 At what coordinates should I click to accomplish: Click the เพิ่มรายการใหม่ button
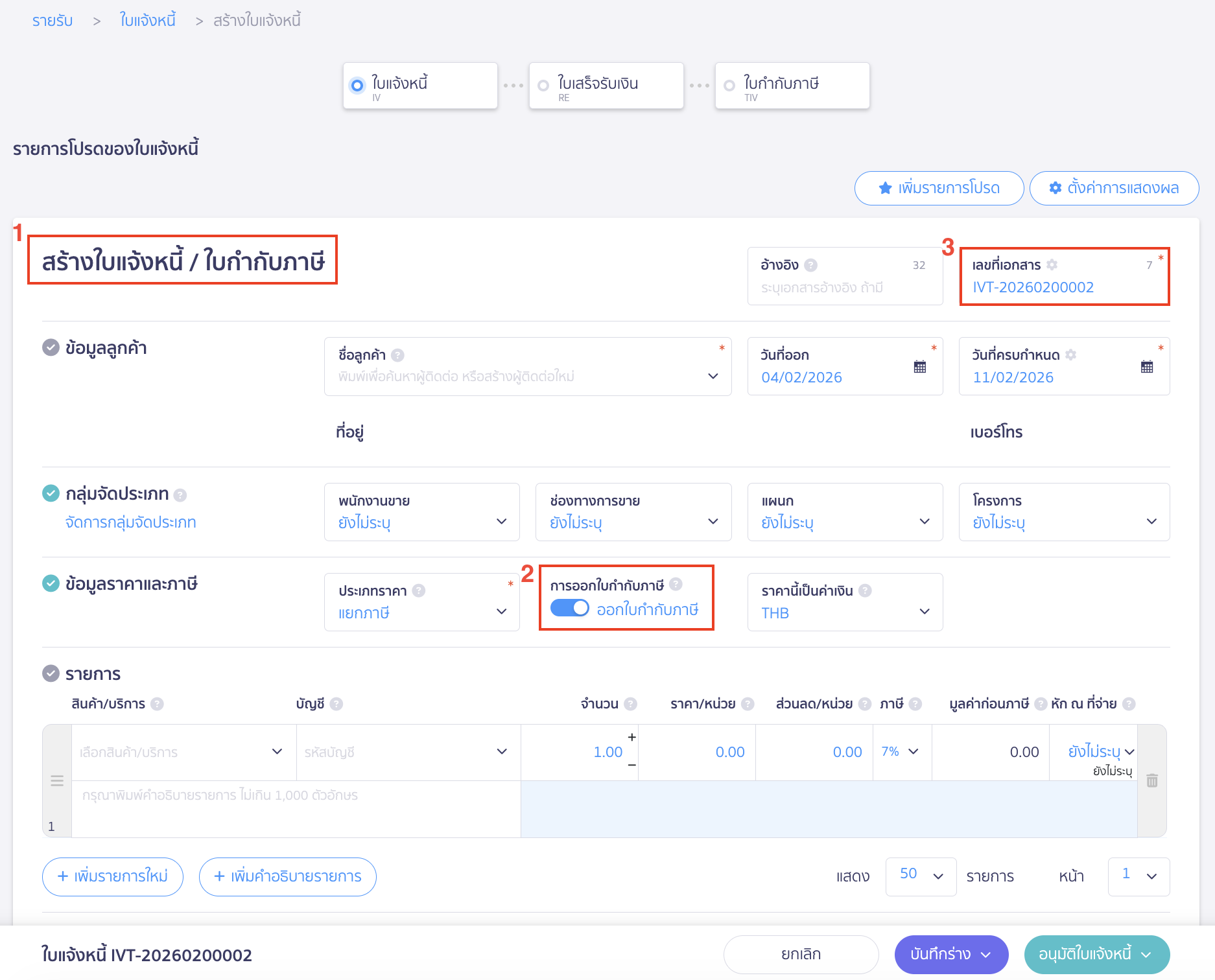[113, 876]
